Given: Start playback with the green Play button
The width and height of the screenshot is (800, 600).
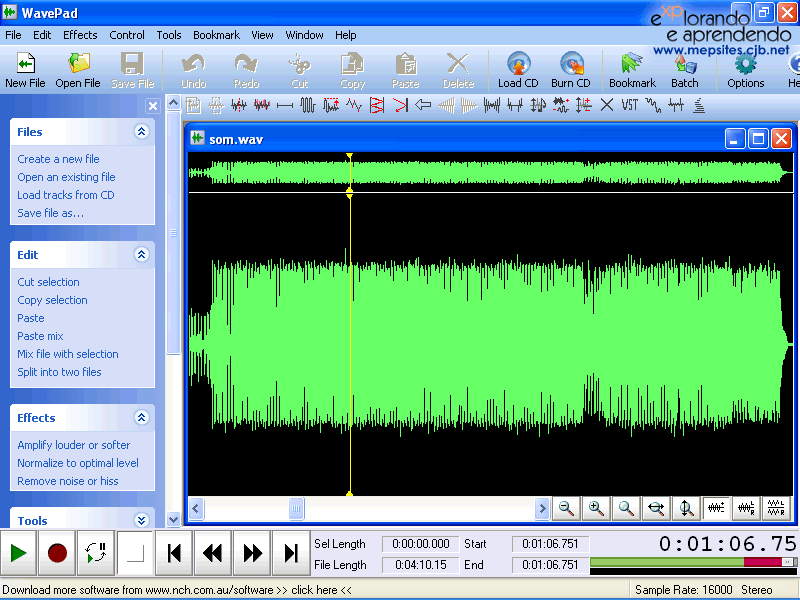Looking at the screenshot, I should click(x=18, y=553).
